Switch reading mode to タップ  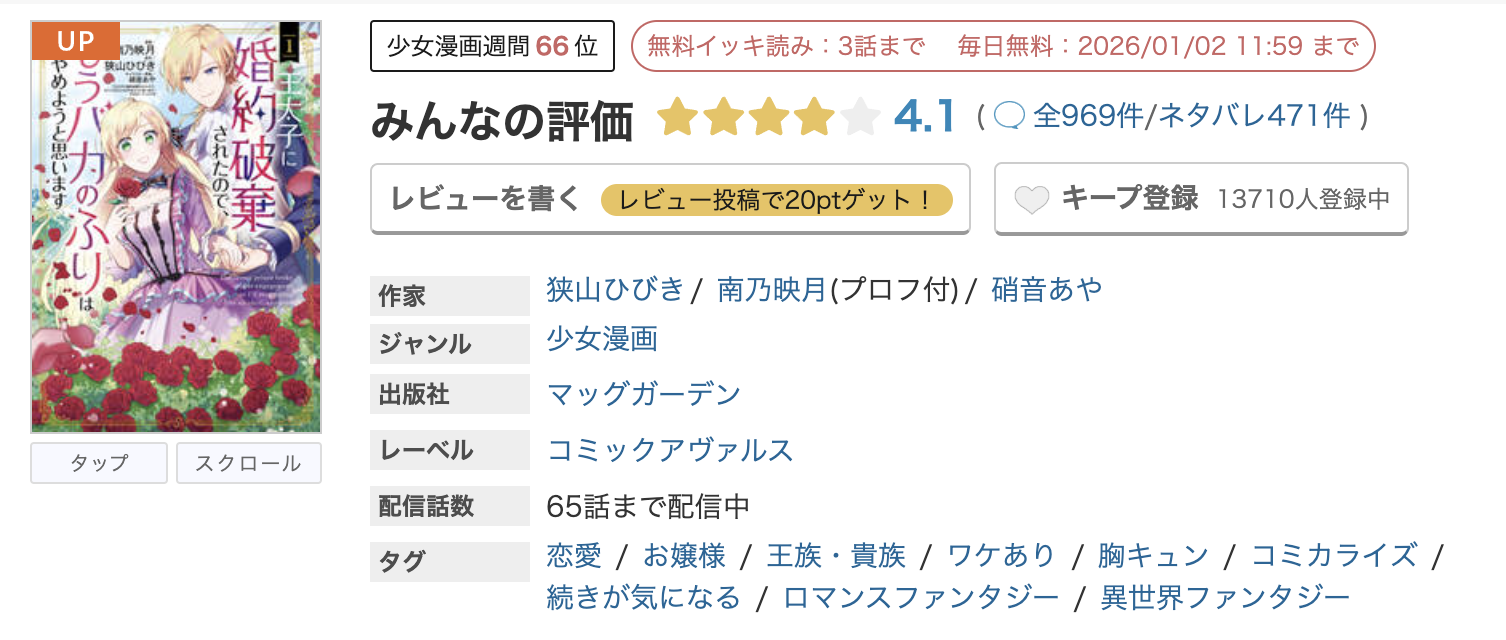coord(98,462)
